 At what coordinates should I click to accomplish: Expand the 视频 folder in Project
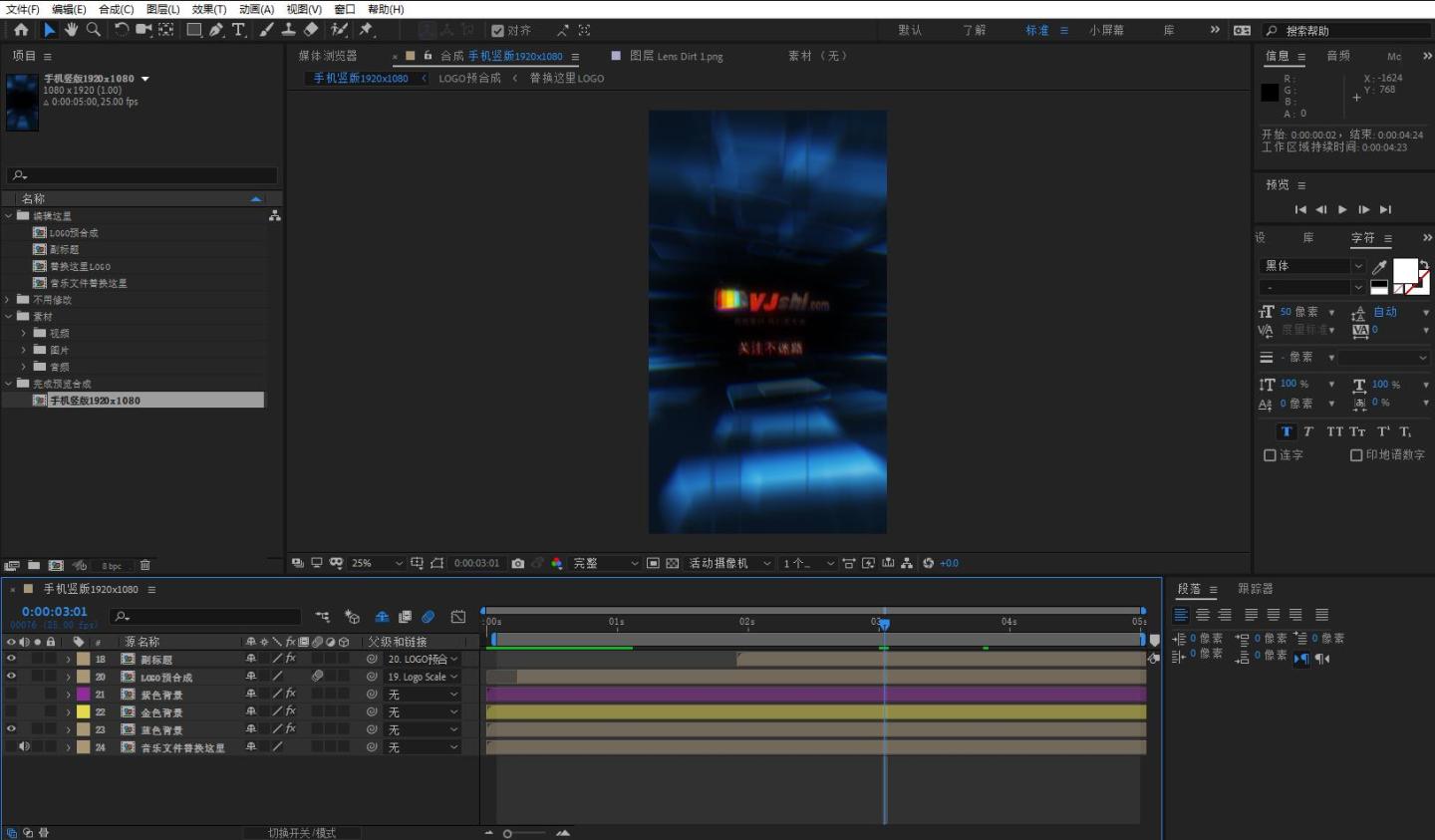(x=24, y=333)
